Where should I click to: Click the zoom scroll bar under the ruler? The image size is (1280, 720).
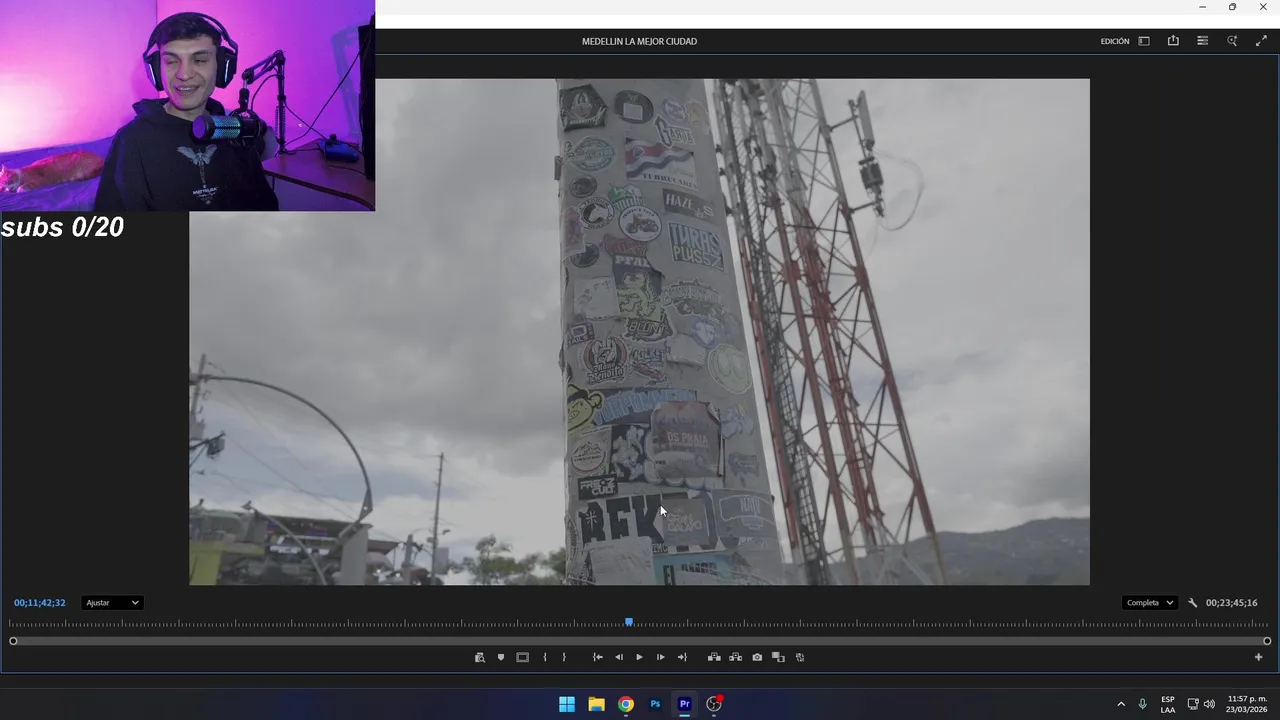640,641
